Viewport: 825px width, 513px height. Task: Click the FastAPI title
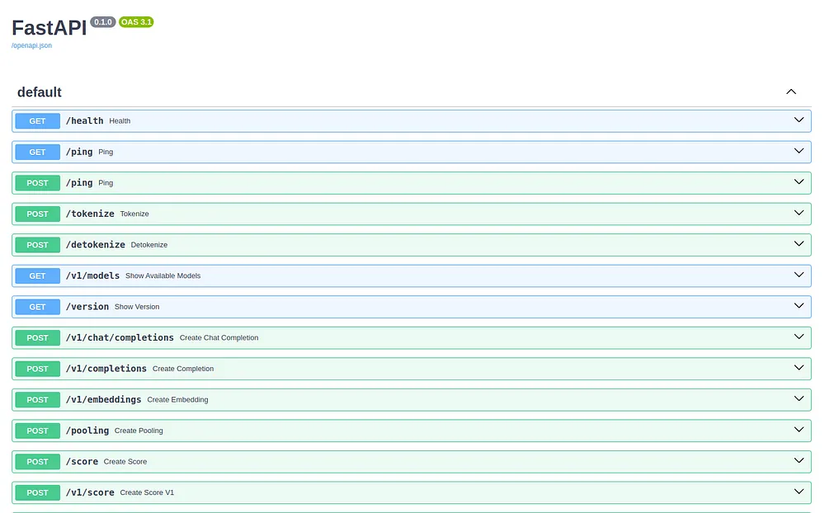[x=49, y=28]
